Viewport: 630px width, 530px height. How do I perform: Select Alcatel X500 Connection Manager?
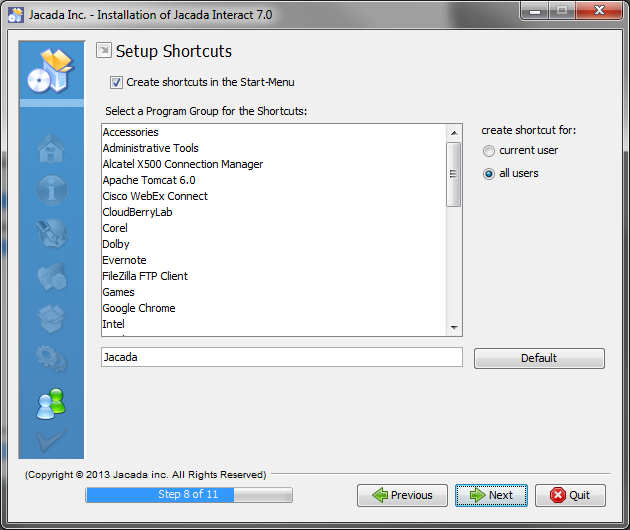(x=274, y=164)
